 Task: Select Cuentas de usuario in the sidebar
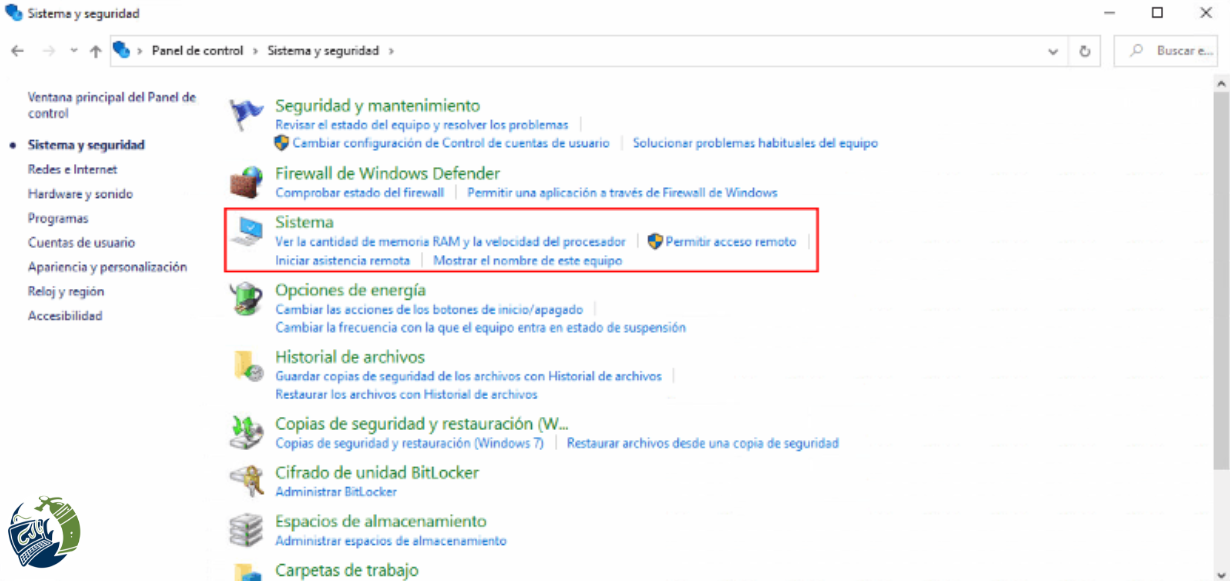click(81, 242)
